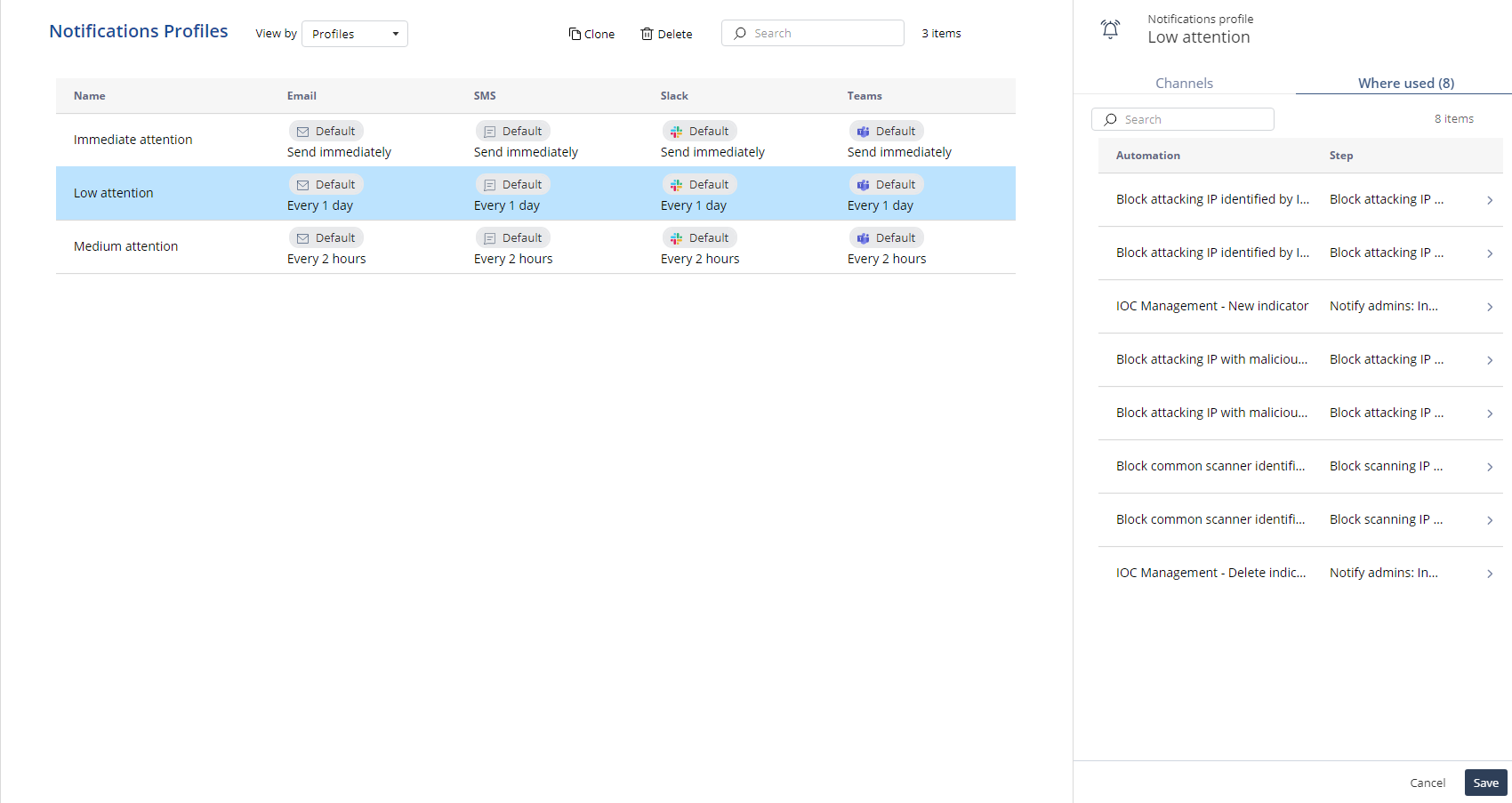Select the Low attention profile row
This screenshot has height=803, width=1512.
tap(535, 193)
